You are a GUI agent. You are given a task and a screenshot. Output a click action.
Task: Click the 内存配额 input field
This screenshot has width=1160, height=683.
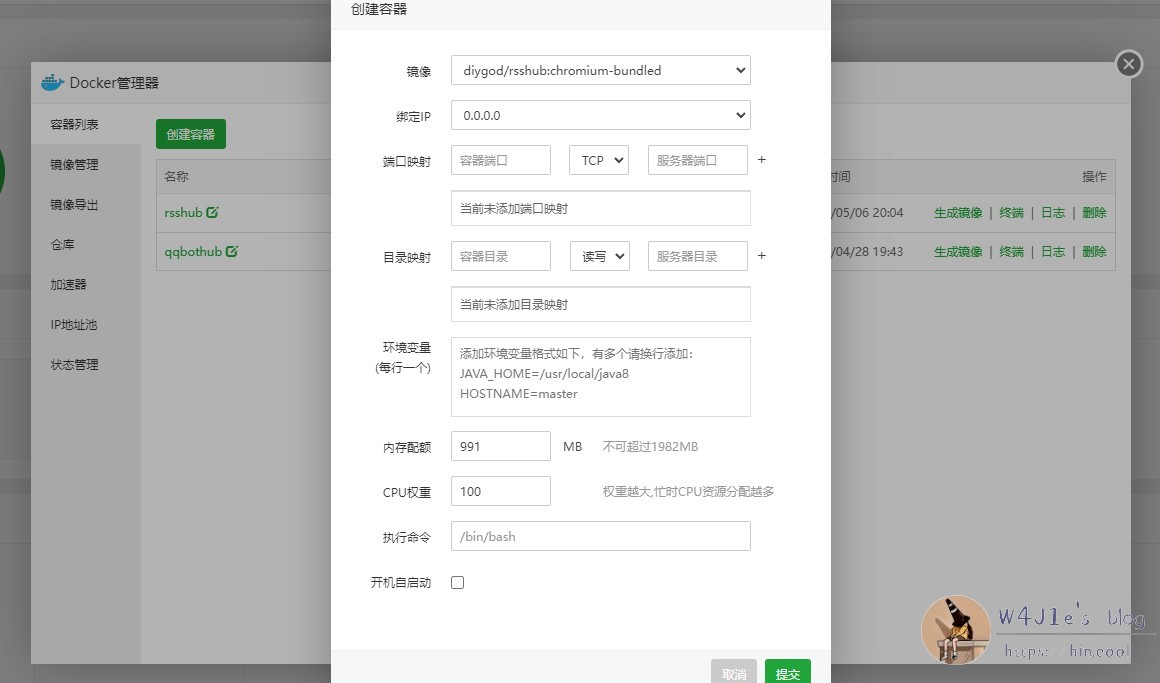click(500, 446)
